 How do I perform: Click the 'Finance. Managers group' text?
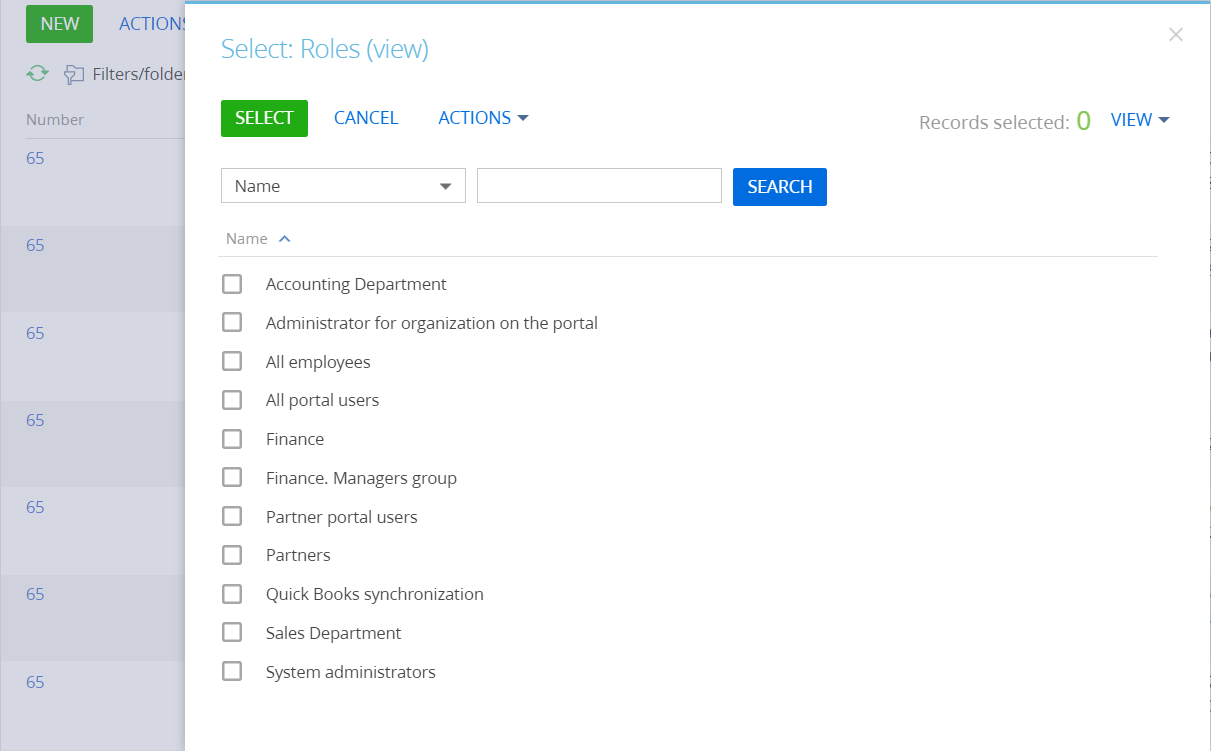[361, 478]
